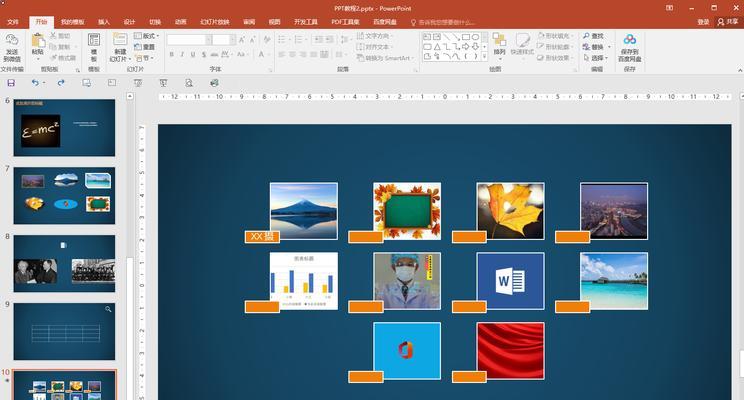Toggle left text alignment
The image size is (744, 400).
pos(282,55)
